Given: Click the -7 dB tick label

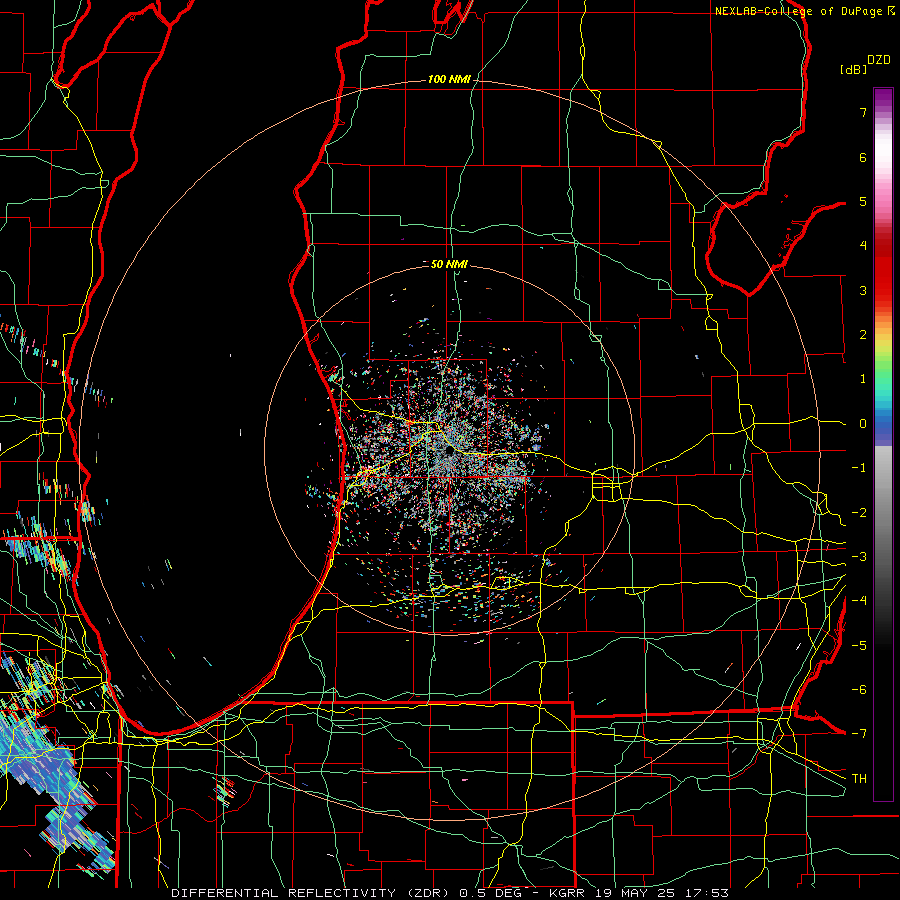Looking at the screenshot, I should coord(859,734).
